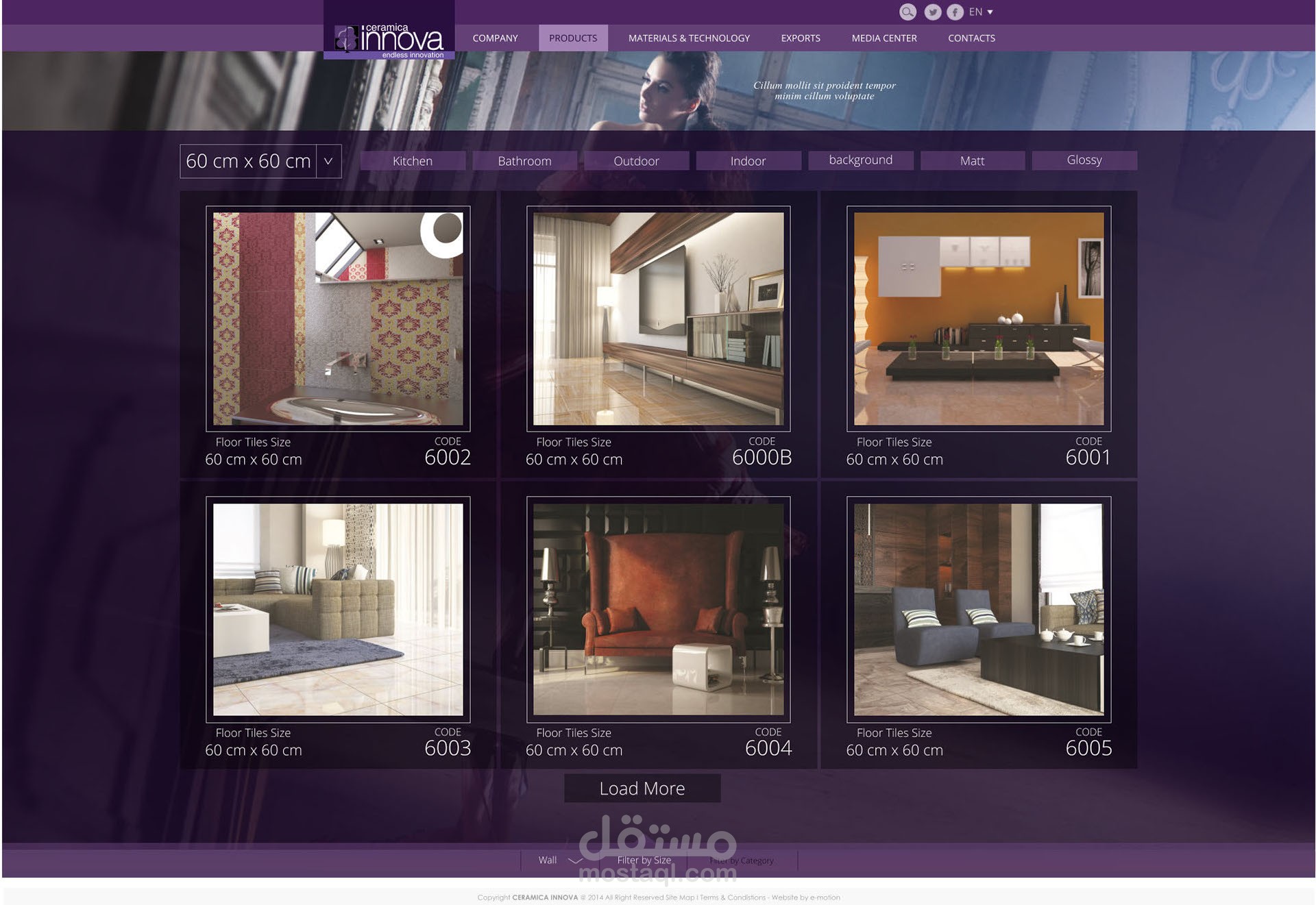Screen dimensions: 1316x905
Task: Open the Facebook social icon
Action: [x=955, y=12]
